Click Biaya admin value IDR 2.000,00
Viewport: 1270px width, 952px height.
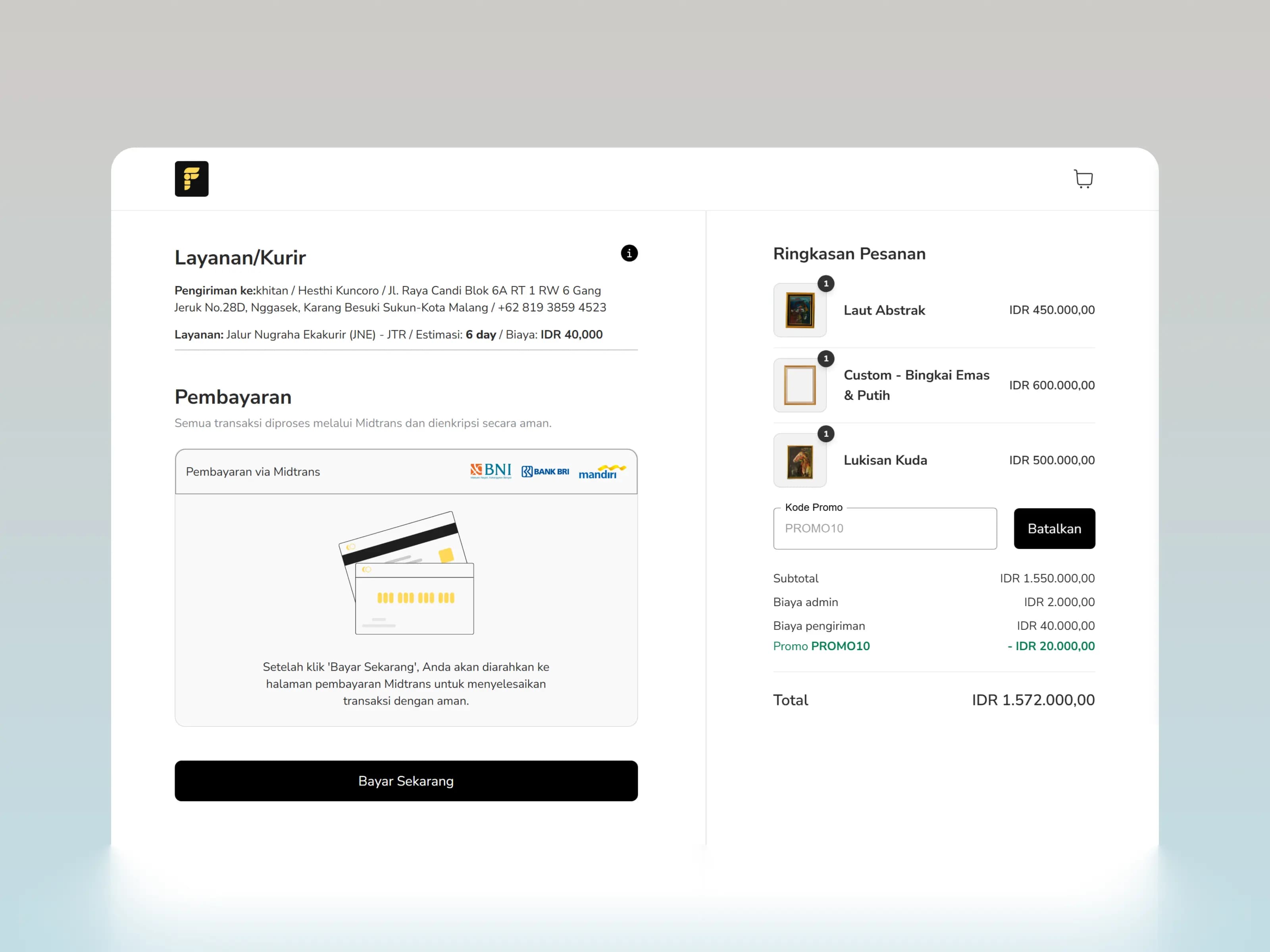[1059, 602]
